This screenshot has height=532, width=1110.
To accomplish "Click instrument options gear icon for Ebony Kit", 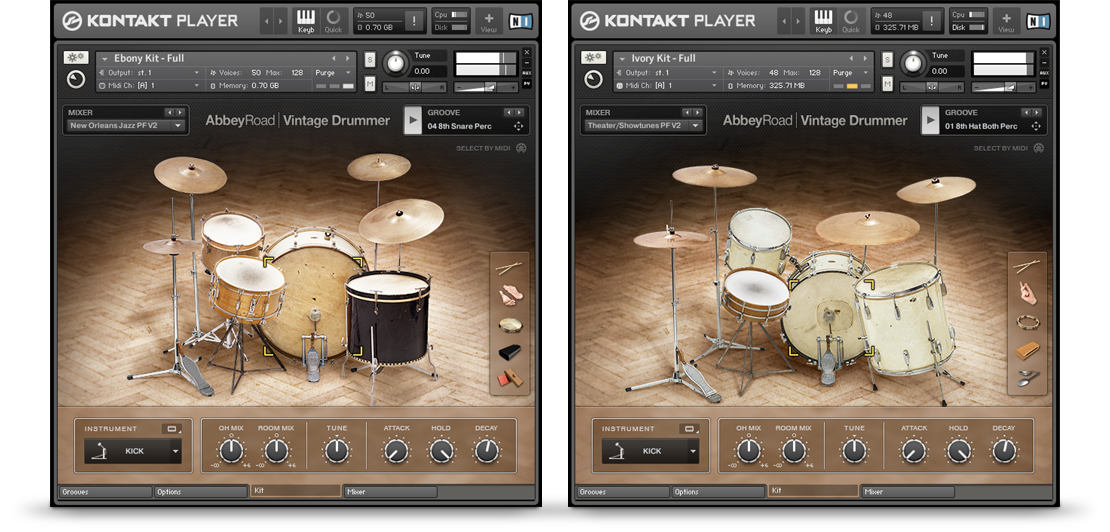I will tap(76, 58).
